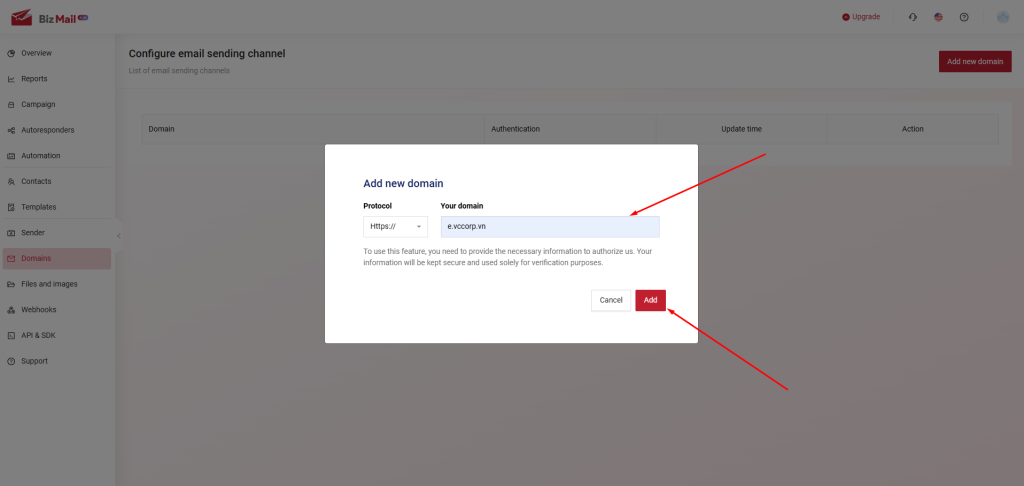Image resolution: width=1024 pixels, height=486 pixels.
Task: Click the Autoresponders share icon
Action: pyautogui.click(x=11, y=130)
